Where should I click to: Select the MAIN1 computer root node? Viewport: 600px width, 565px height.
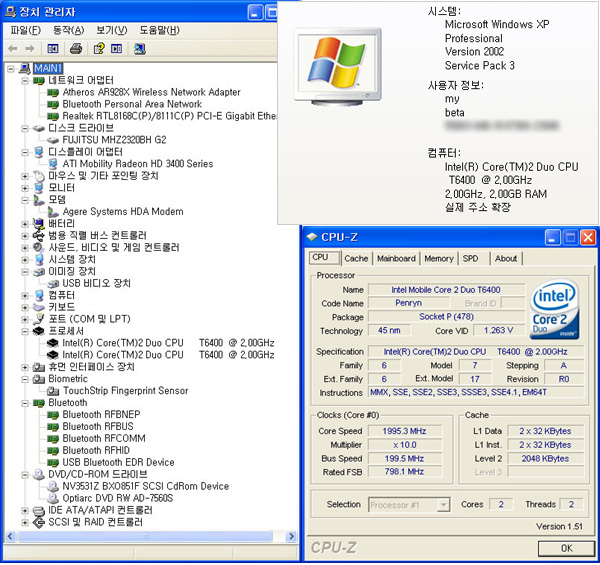[x=48, y=68]
